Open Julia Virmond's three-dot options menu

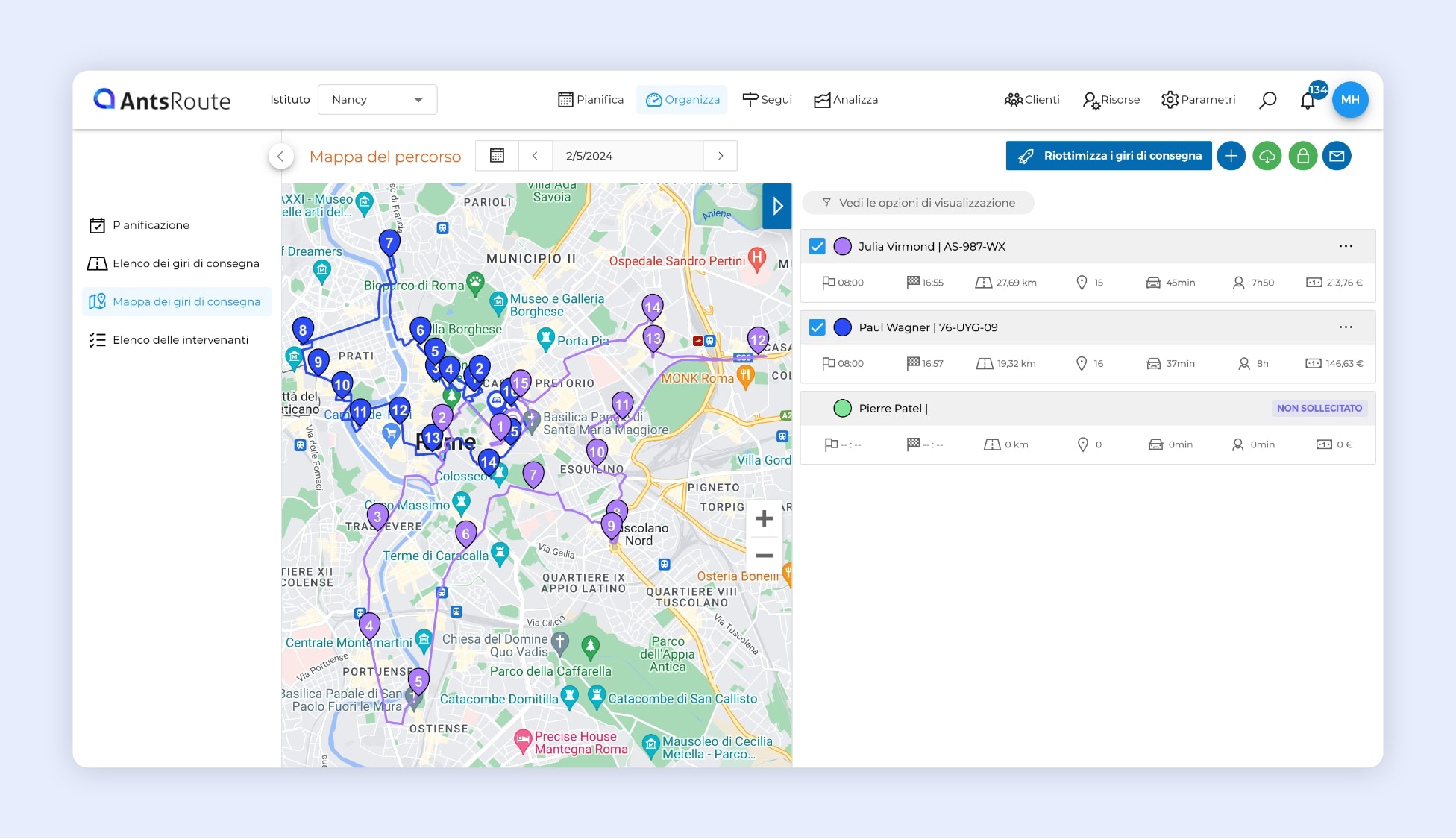1345,246
